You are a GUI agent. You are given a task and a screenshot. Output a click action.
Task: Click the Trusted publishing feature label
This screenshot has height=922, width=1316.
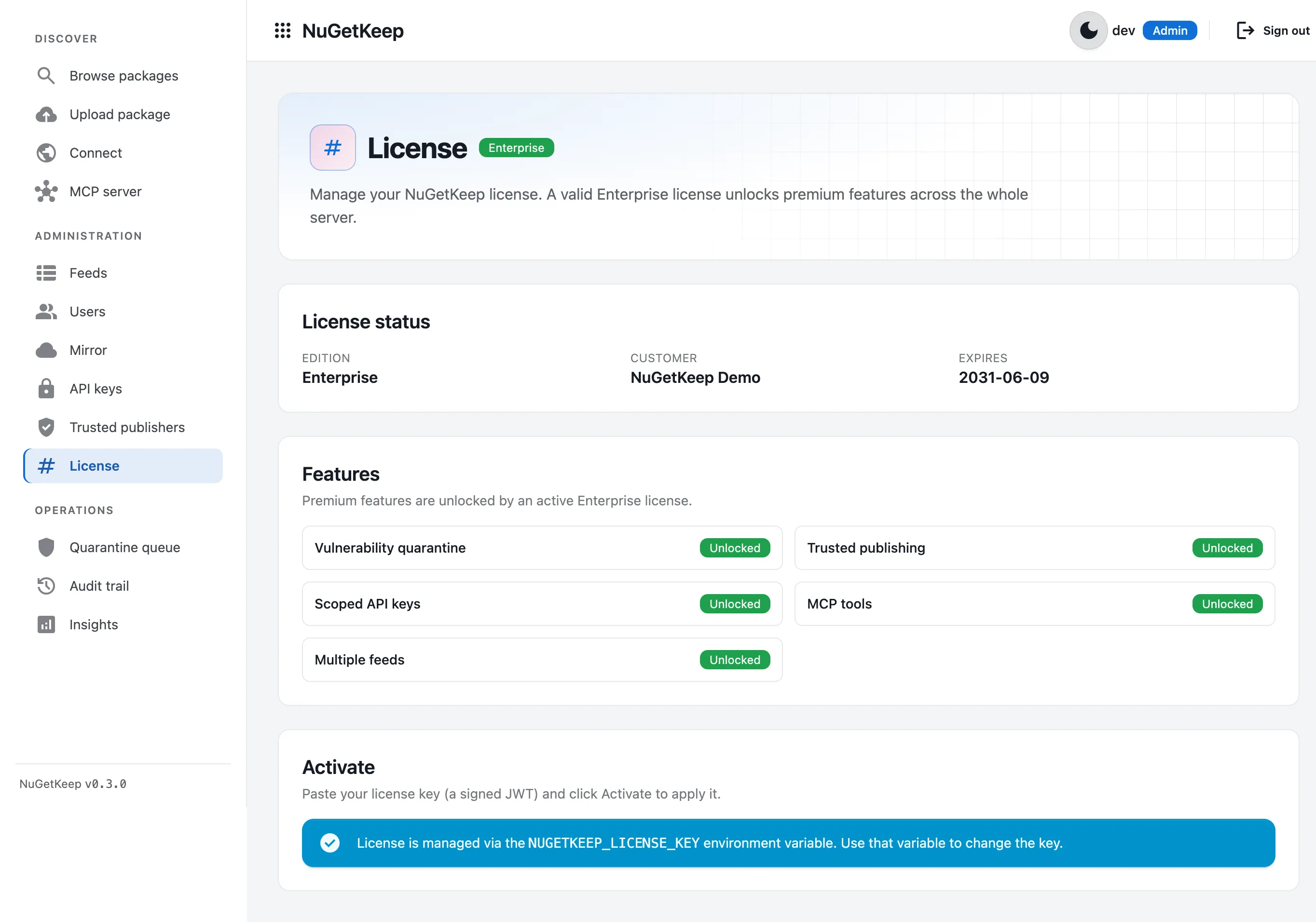866,548
